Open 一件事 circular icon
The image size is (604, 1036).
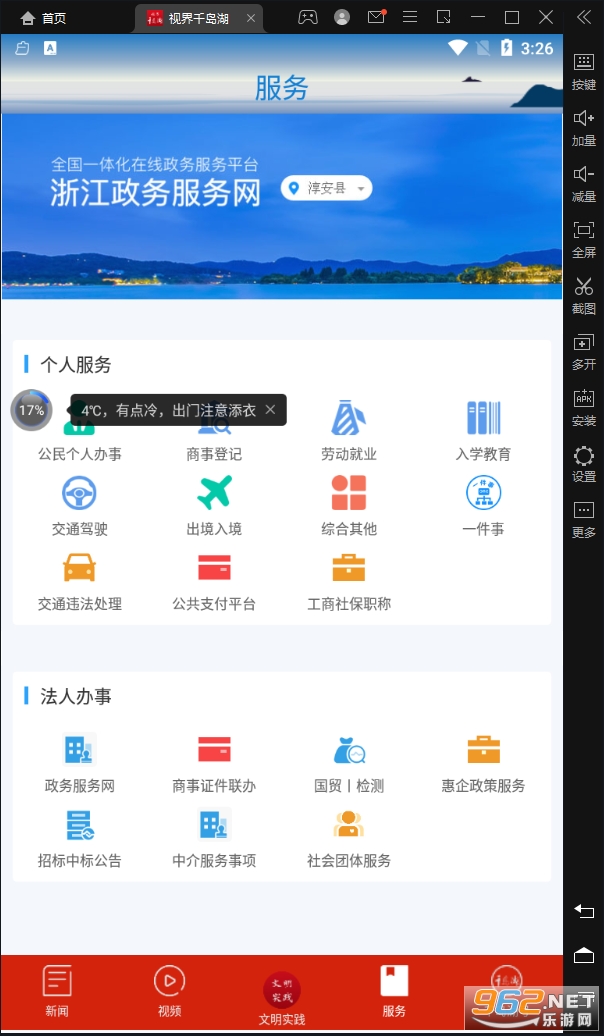click(483, 493)
